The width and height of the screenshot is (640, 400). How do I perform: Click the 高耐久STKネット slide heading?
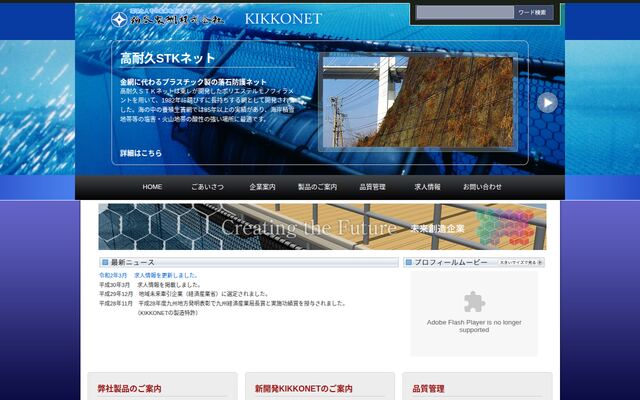tap(167, 58)
